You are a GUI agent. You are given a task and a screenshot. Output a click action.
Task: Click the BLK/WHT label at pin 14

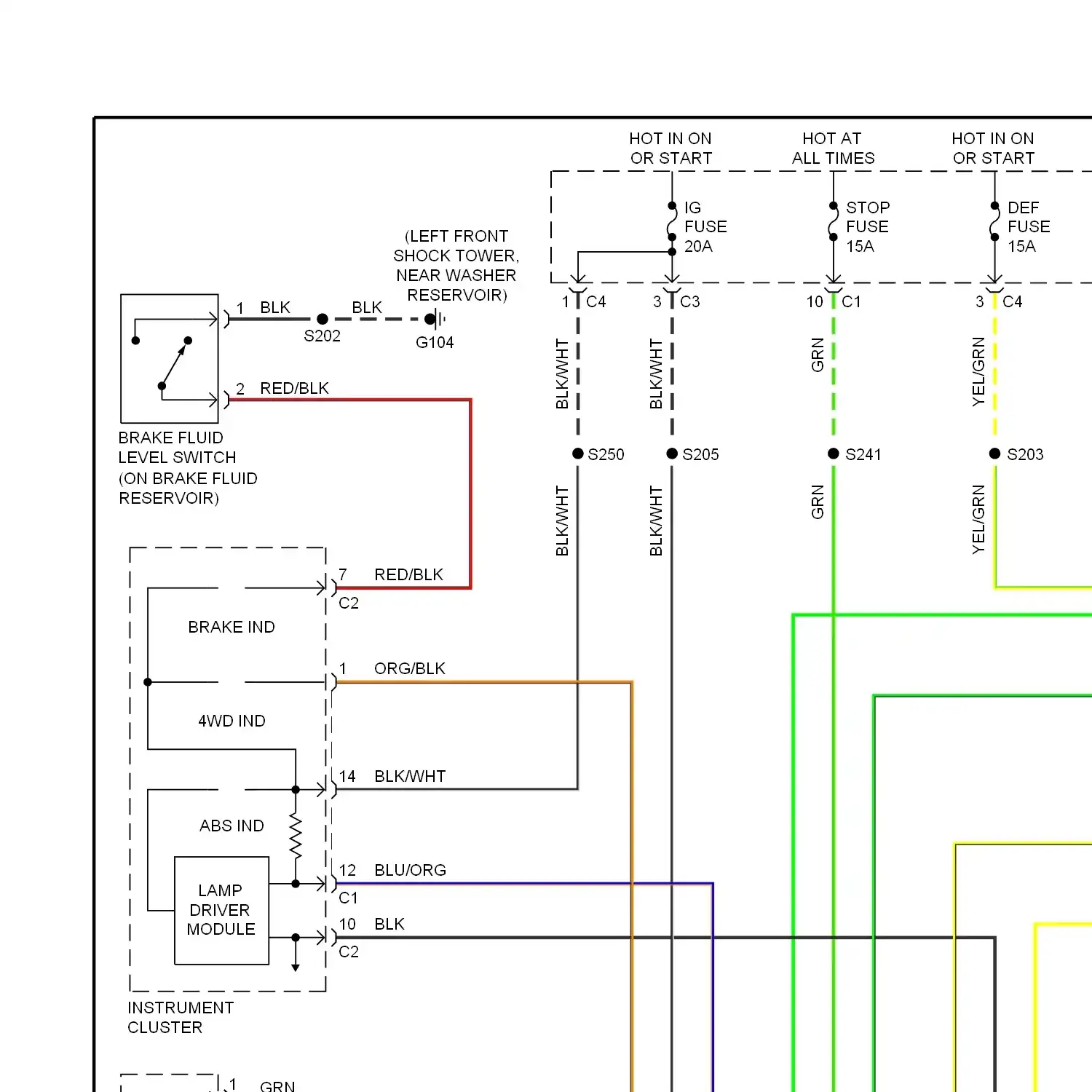click(x=410, y=776)
